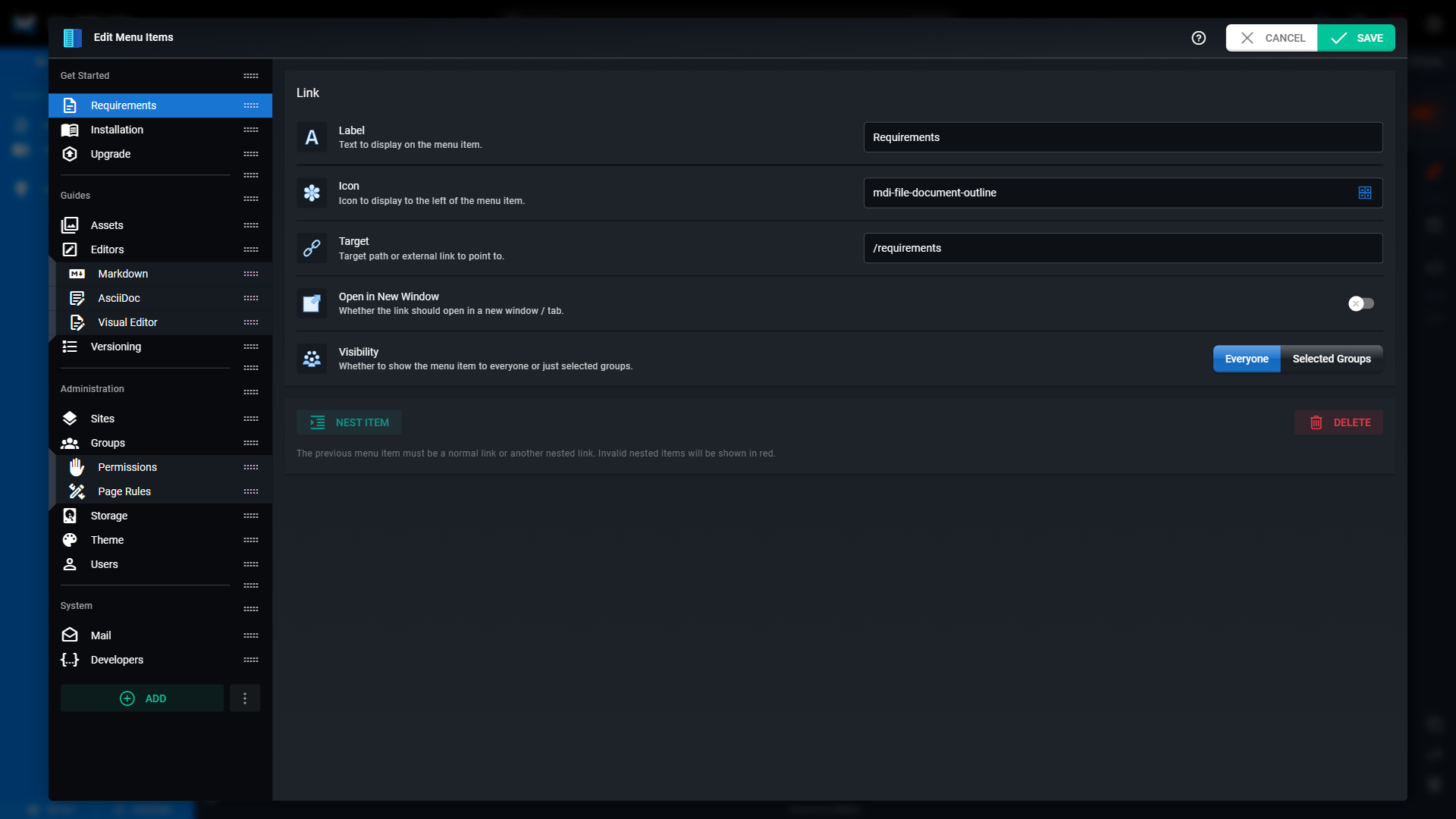Click the Developers code braces icon
Viewport: 1456px width, 819px height.
pyautogui.click(x=70, y=660)
